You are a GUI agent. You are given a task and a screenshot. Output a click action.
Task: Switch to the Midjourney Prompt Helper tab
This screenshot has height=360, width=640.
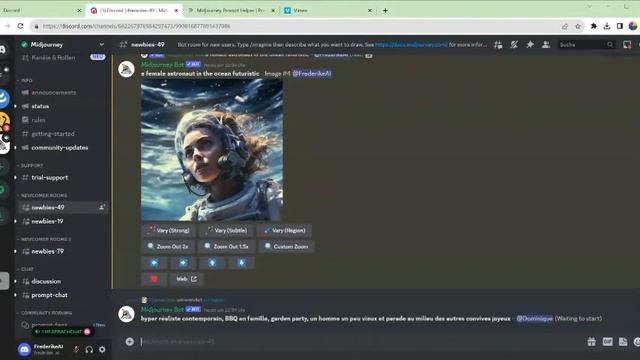click(231, 10)
